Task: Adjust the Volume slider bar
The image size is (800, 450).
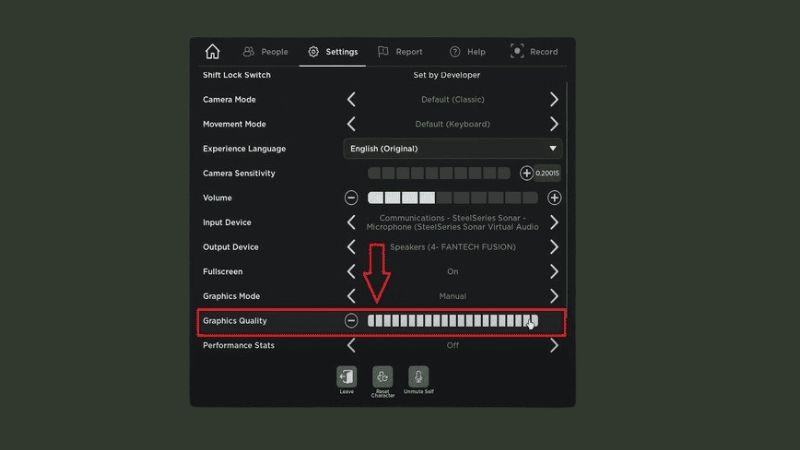Action: 453,197
